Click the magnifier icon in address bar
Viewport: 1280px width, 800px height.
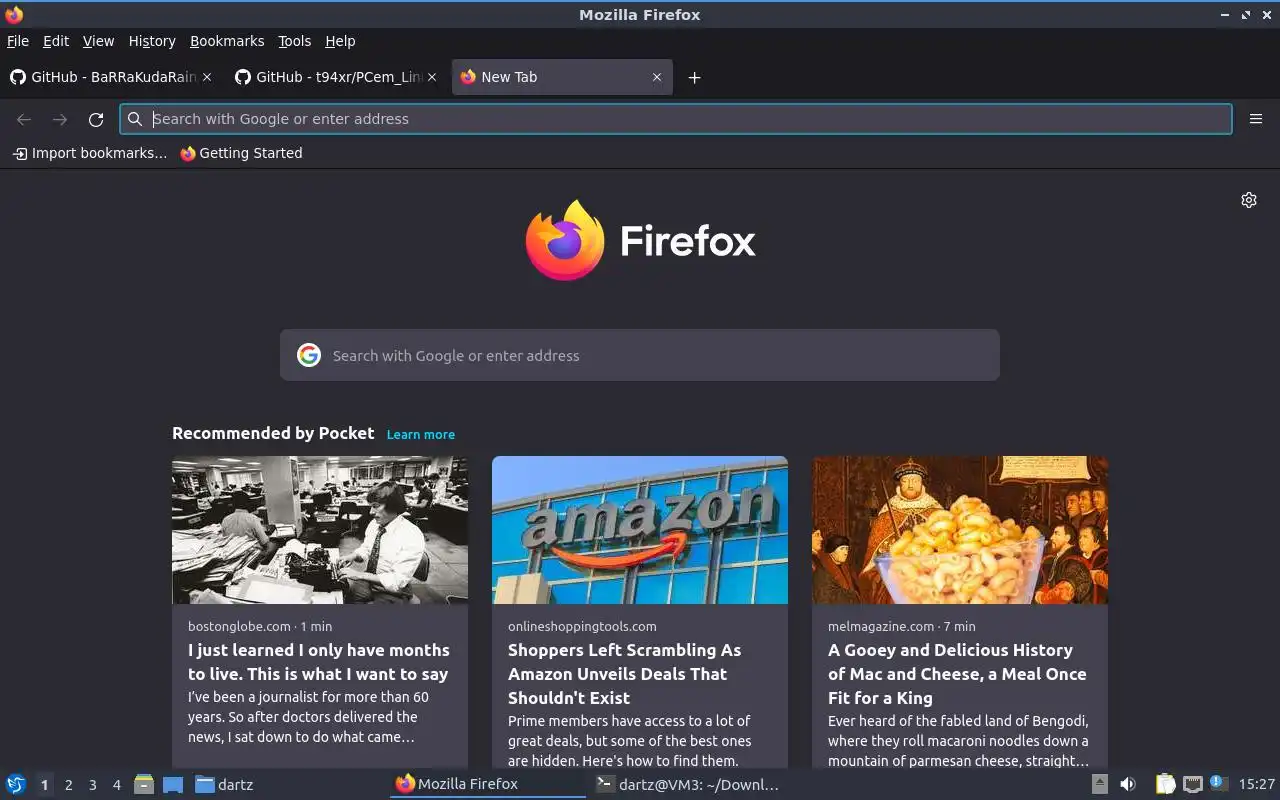(x=135, y=119)
